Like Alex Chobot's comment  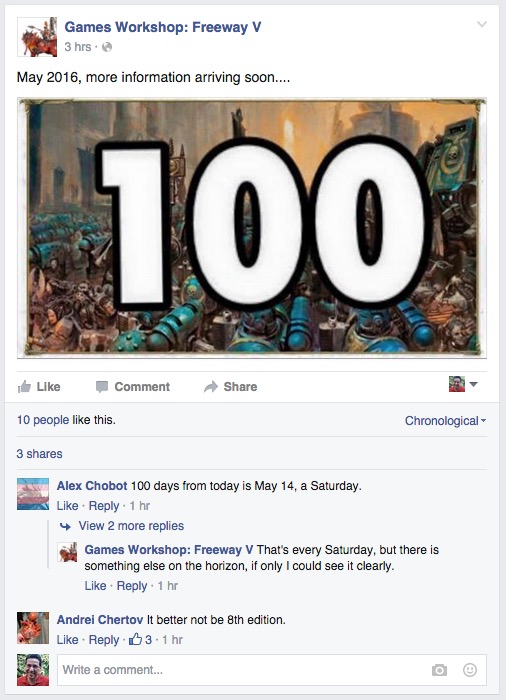tap(67, 506)
